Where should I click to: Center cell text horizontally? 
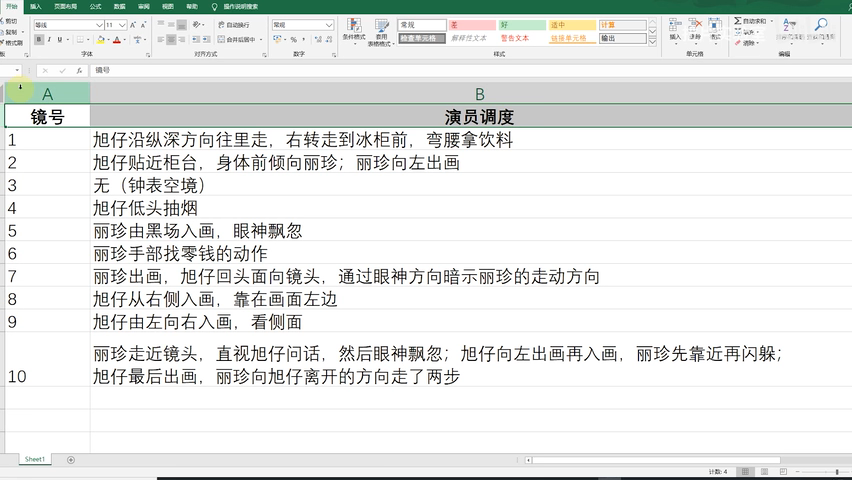tap(171, 39)
